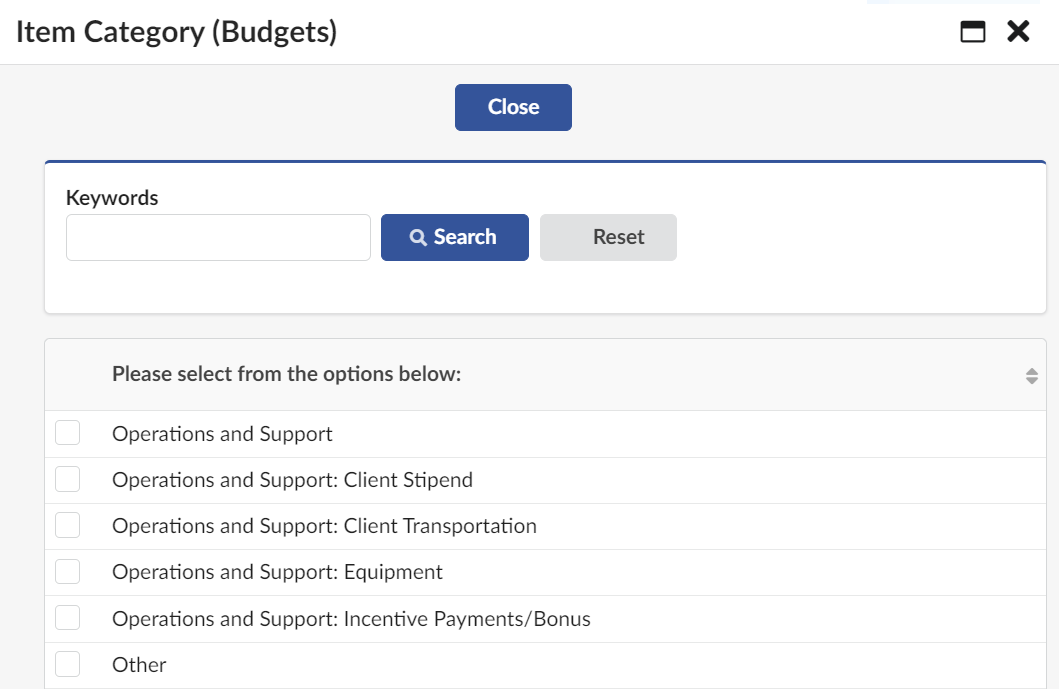Click the 'Operations and Support: Client Transportation' label
Viewport: 1059px width, 689px height.
tap(324, 526)
